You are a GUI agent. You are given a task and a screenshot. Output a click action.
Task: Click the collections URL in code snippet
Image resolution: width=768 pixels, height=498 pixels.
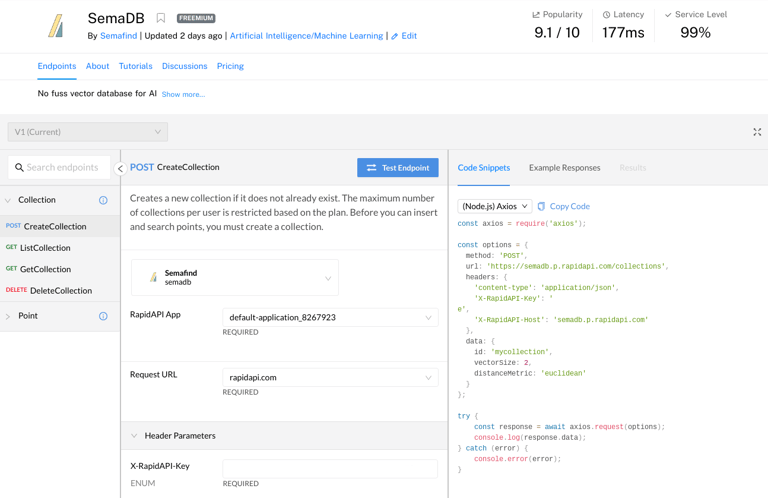pyautogui.click(x=577, y=266)
